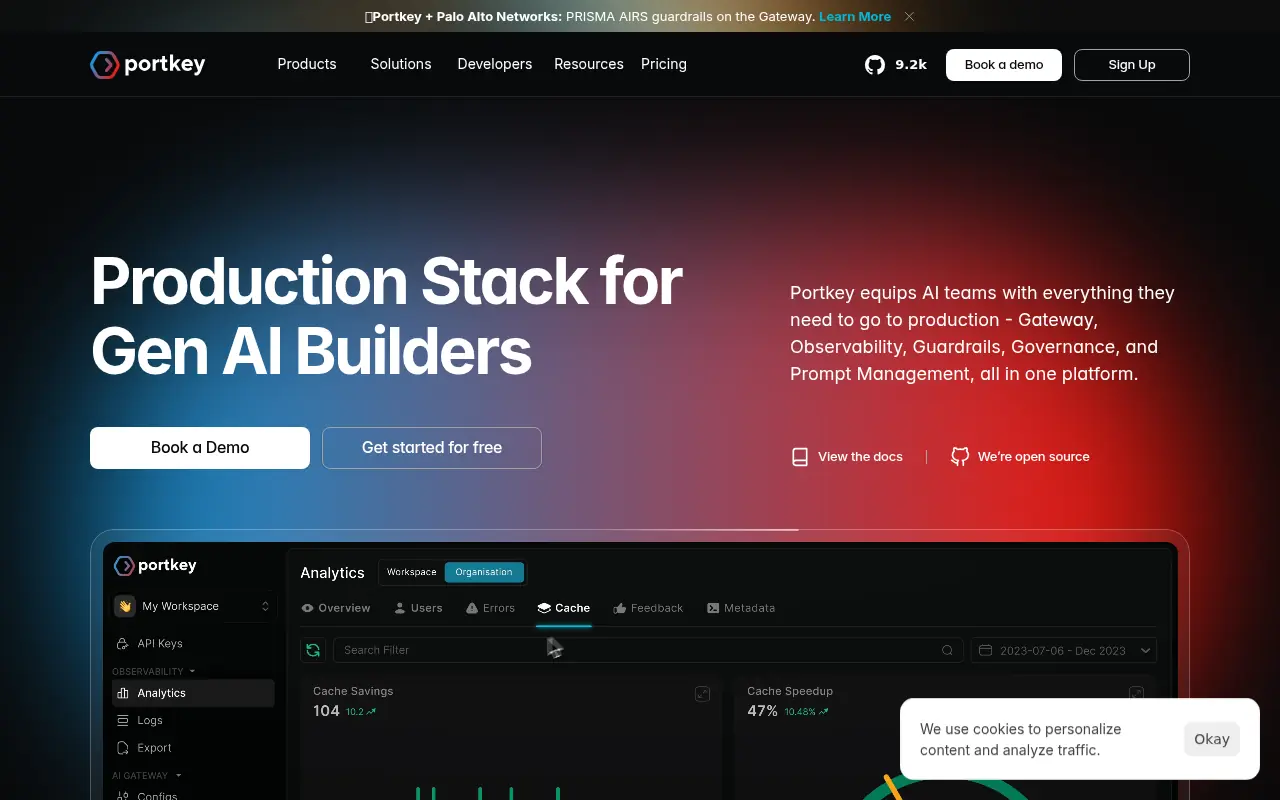Click the Portkey logo
The width and height of the screenshot is (1280, 800).
click(147, 64)
